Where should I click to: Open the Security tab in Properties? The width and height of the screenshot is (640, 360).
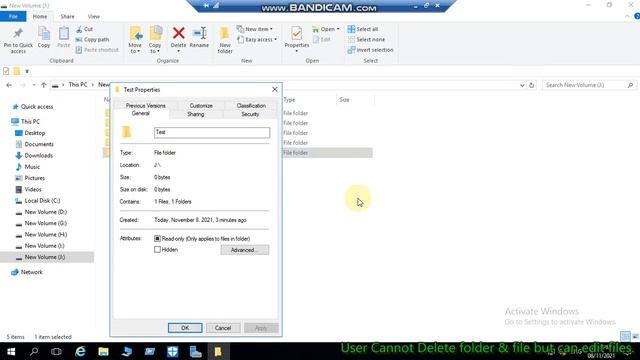click(x=250, y=114)
